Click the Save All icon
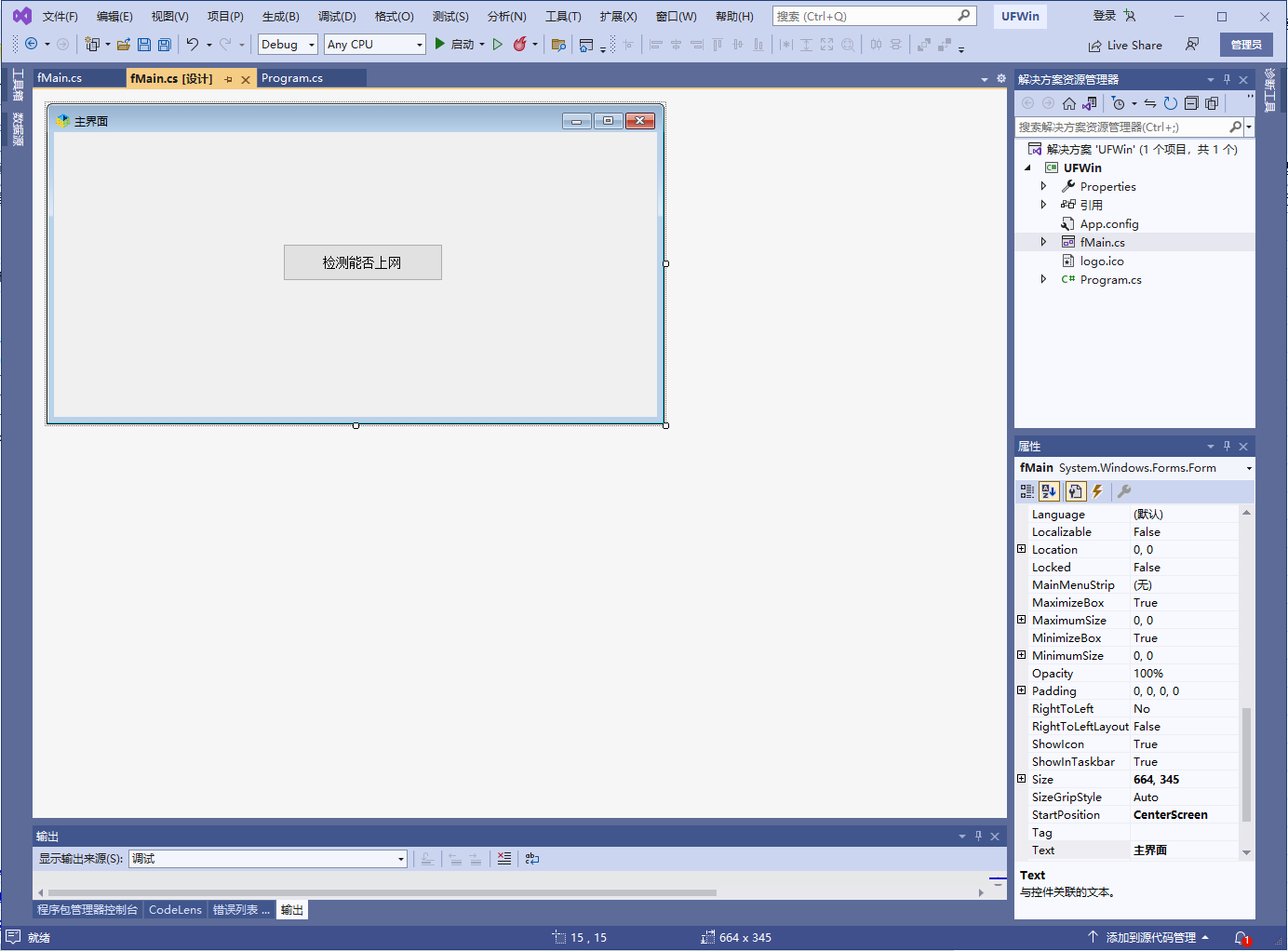The image size is (1288, 951). tap(165, 44)
